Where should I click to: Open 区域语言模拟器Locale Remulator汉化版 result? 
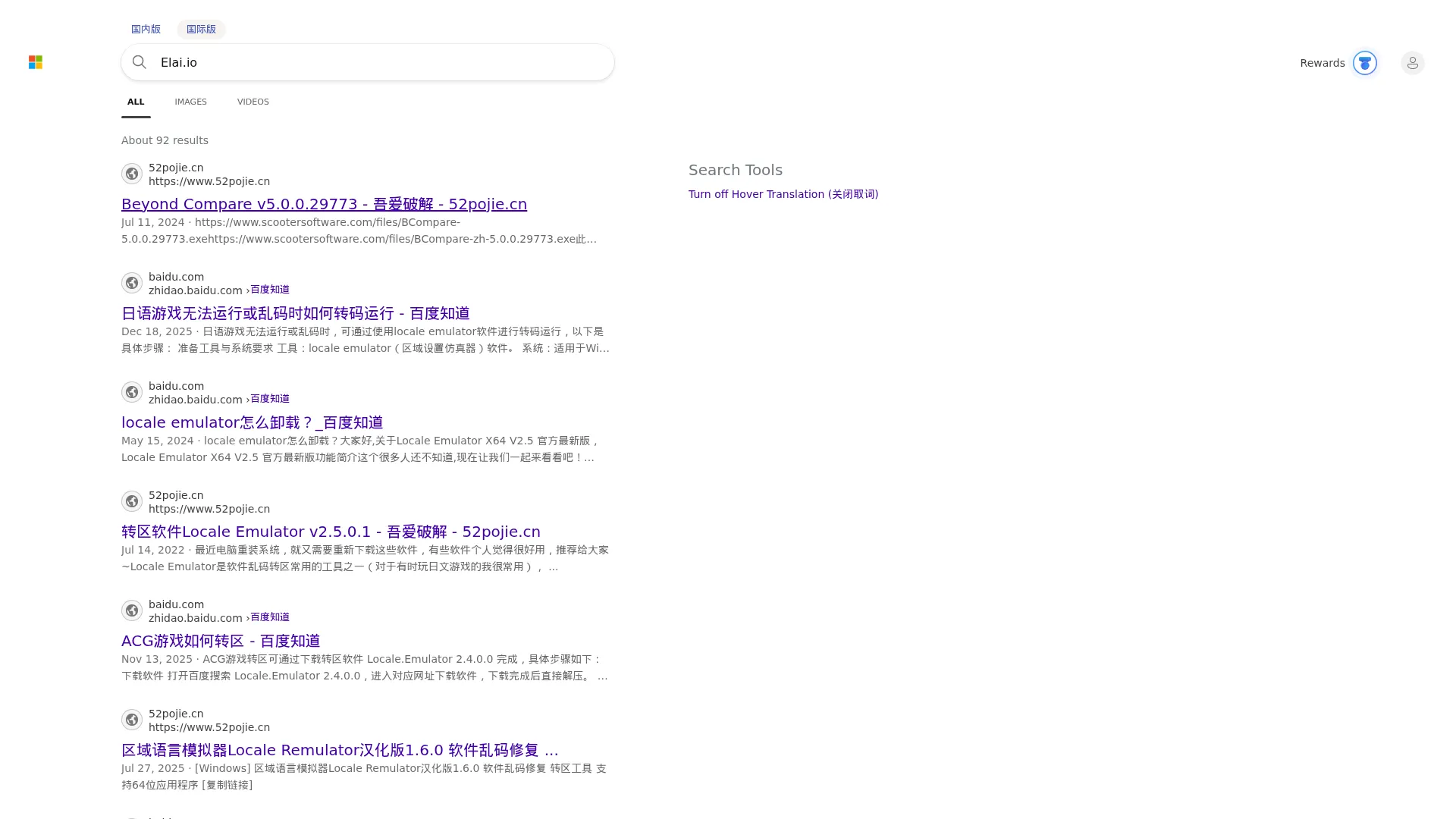tap(340, 750)
